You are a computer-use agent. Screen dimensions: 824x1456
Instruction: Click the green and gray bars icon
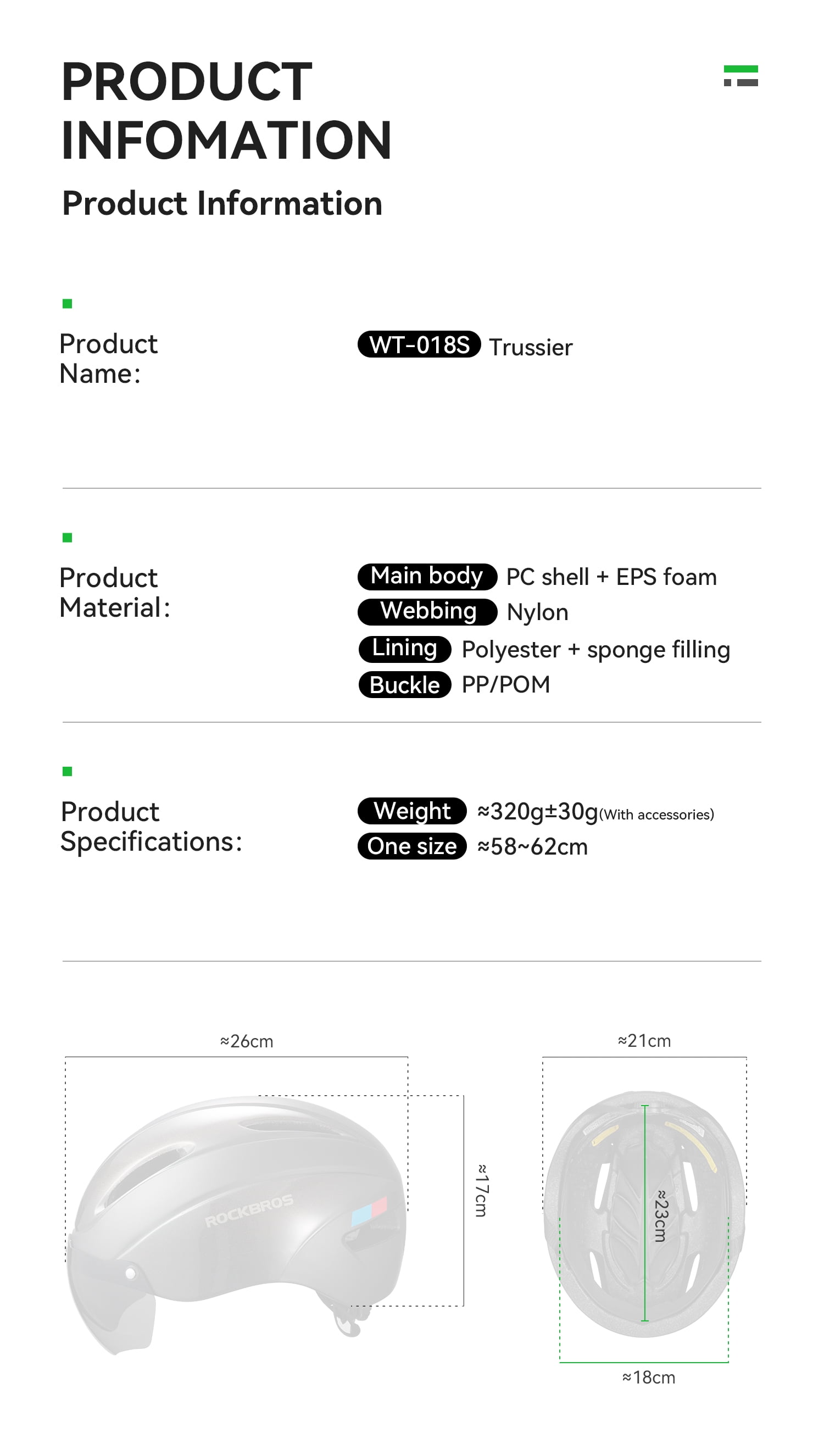[x=741, y=76]
